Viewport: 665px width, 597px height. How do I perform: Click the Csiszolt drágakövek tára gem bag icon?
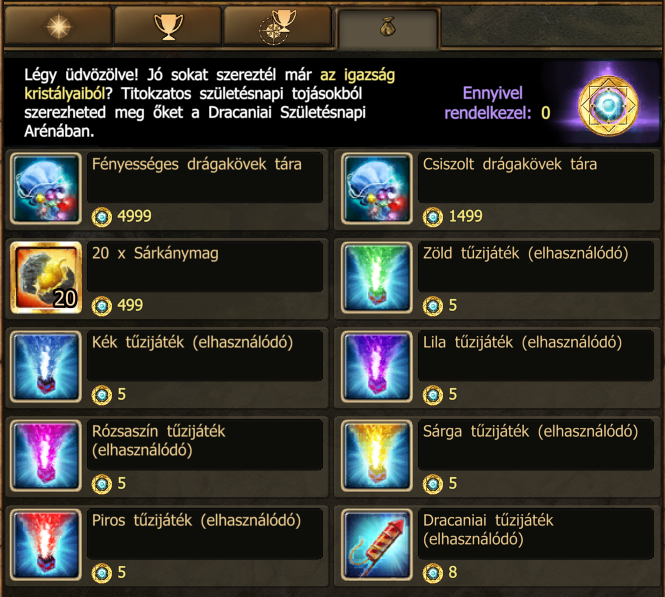pyautogui.click(x=377, y=188)
